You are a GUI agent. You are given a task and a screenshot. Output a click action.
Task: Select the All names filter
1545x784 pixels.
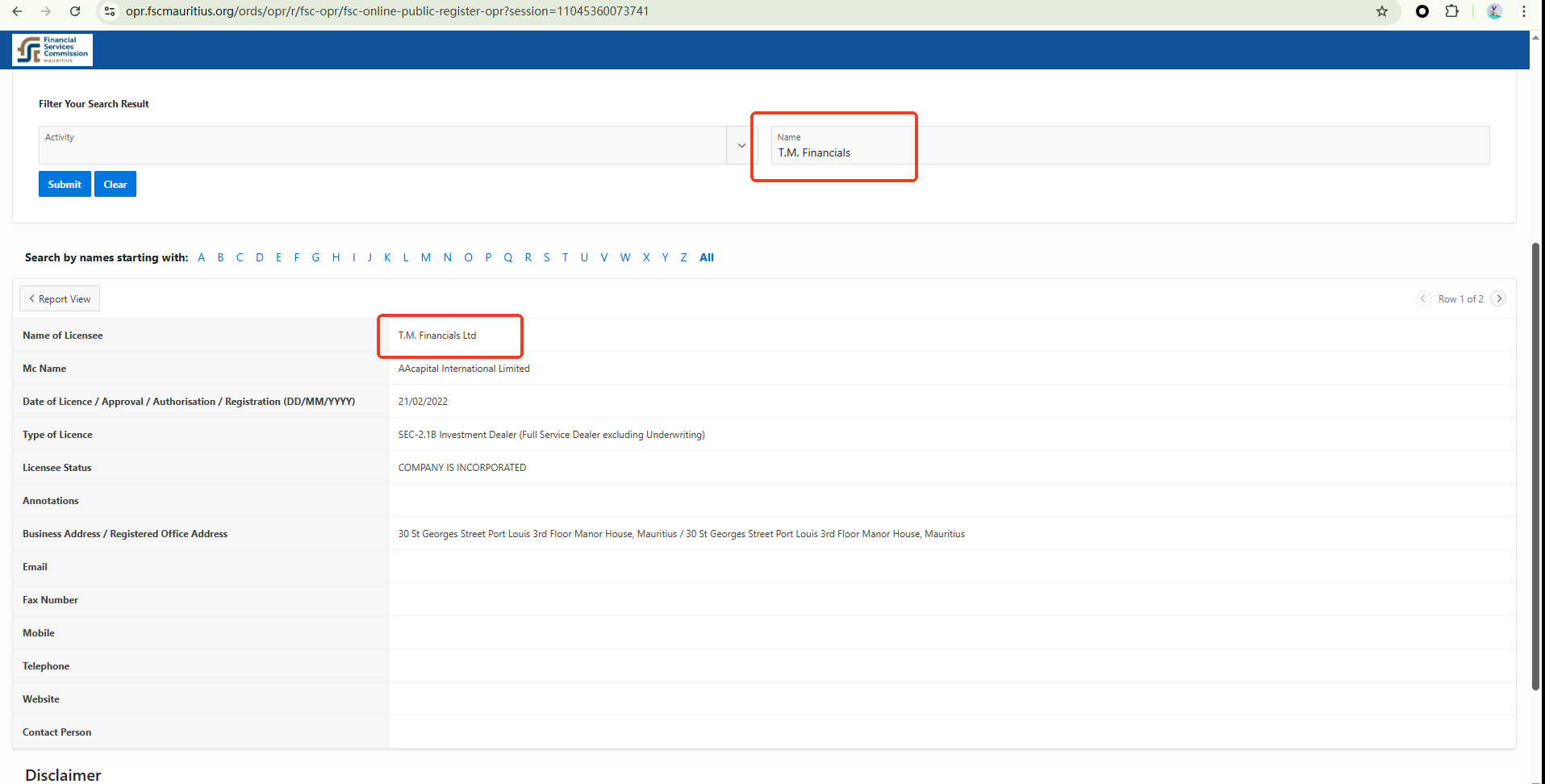[x=706, y=257]
